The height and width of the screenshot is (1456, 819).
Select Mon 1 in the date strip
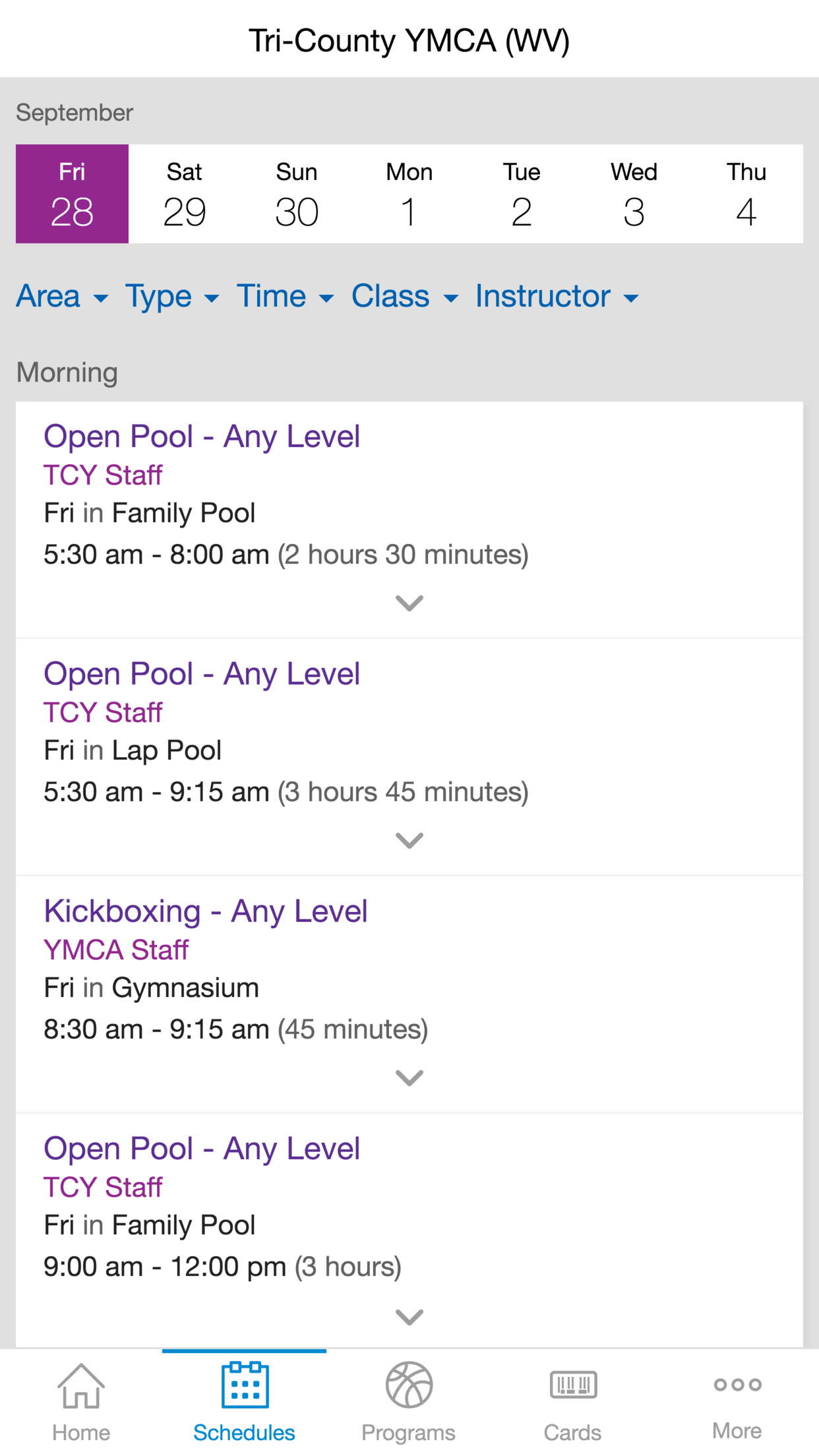pyautogui.click(x=409, y=194)
